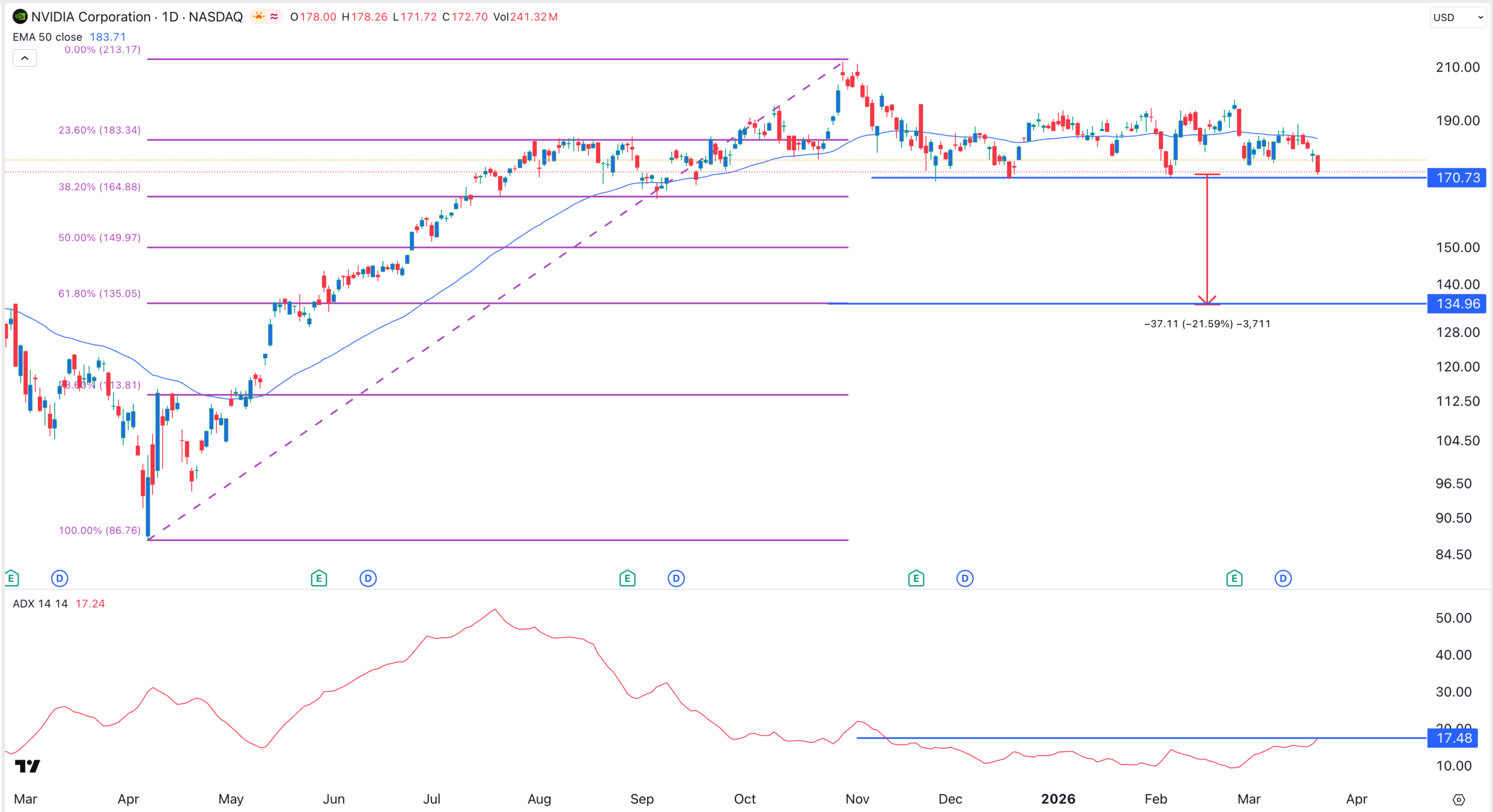The height and width of the screenshot is (812, 1493).
Task: Click the approximately-equal data status icon
Action: [274, 17]
